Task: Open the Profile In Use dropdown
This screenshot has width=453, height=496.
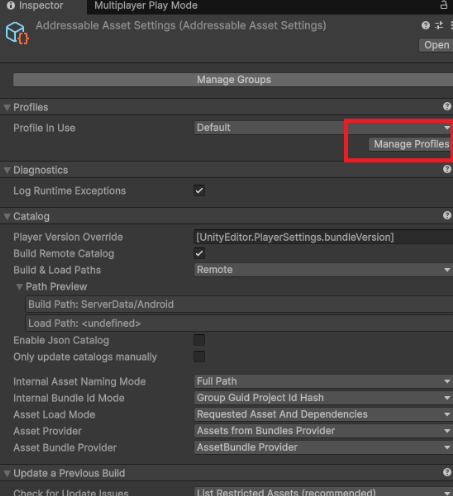Action: coord(323,128)
